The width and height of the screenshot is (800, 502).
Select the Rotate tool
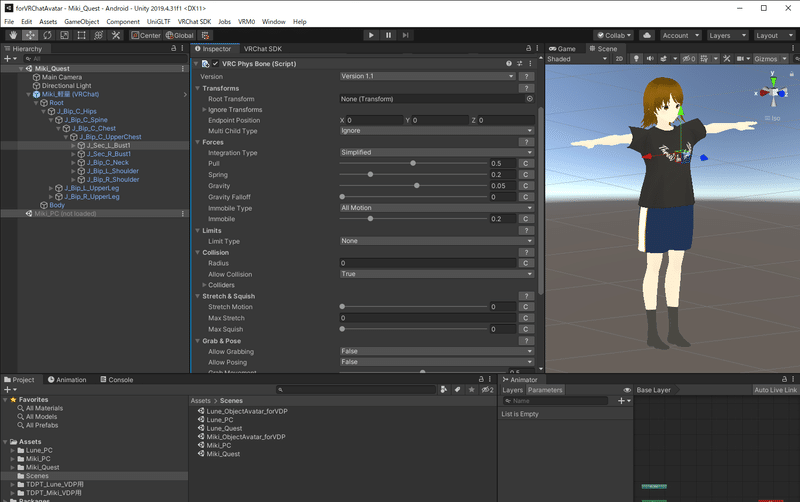(47, 35)
